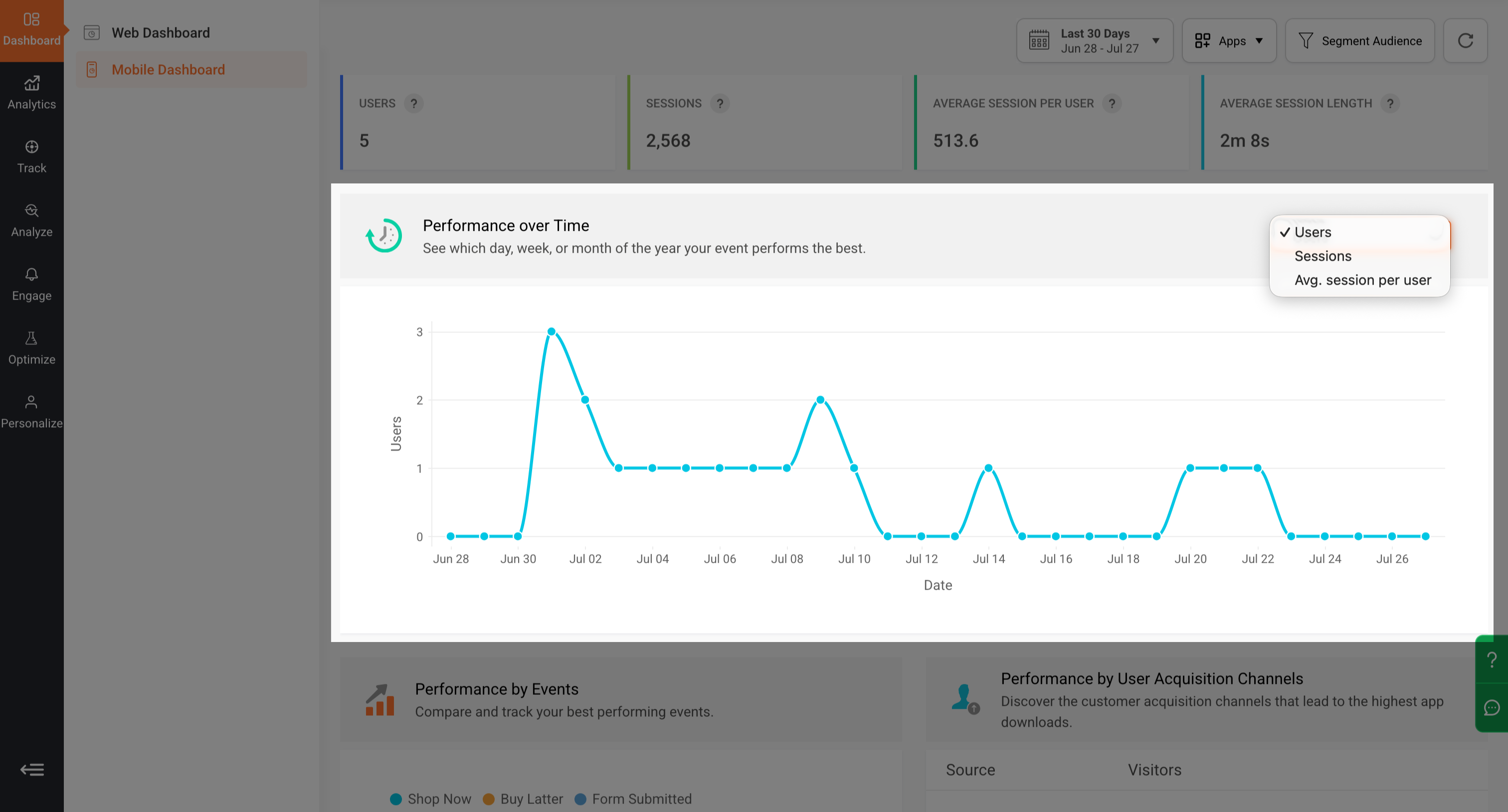Open the Optimize flask section

(31, 348)
